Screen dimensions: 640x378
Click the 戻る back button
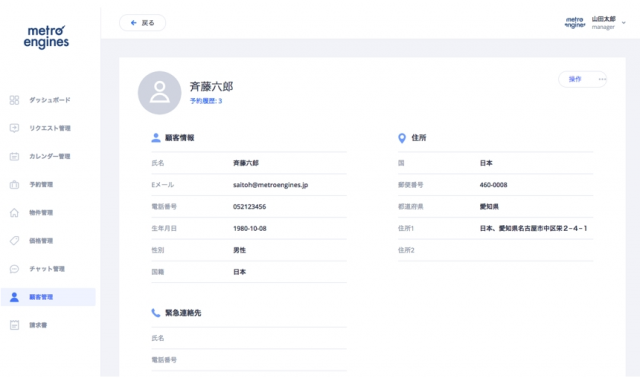pyautogui.click(x=142, y=23)
